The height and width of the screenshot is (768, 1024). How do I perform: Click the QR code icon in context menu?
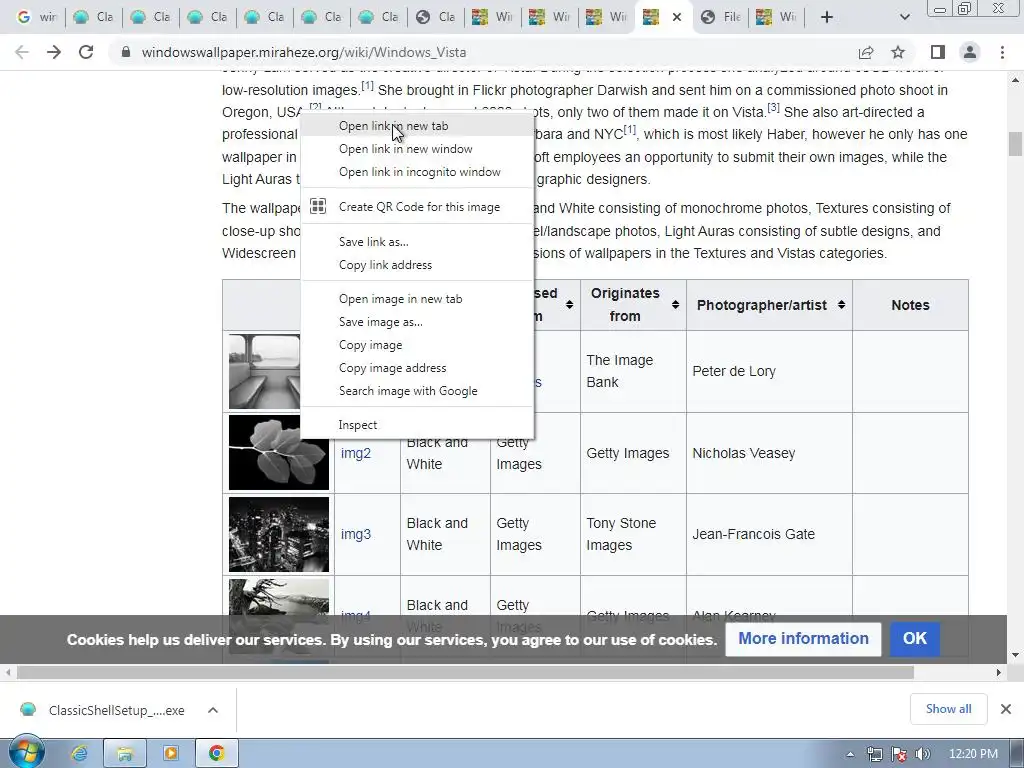pyautogui.click(x=318, y=206)
